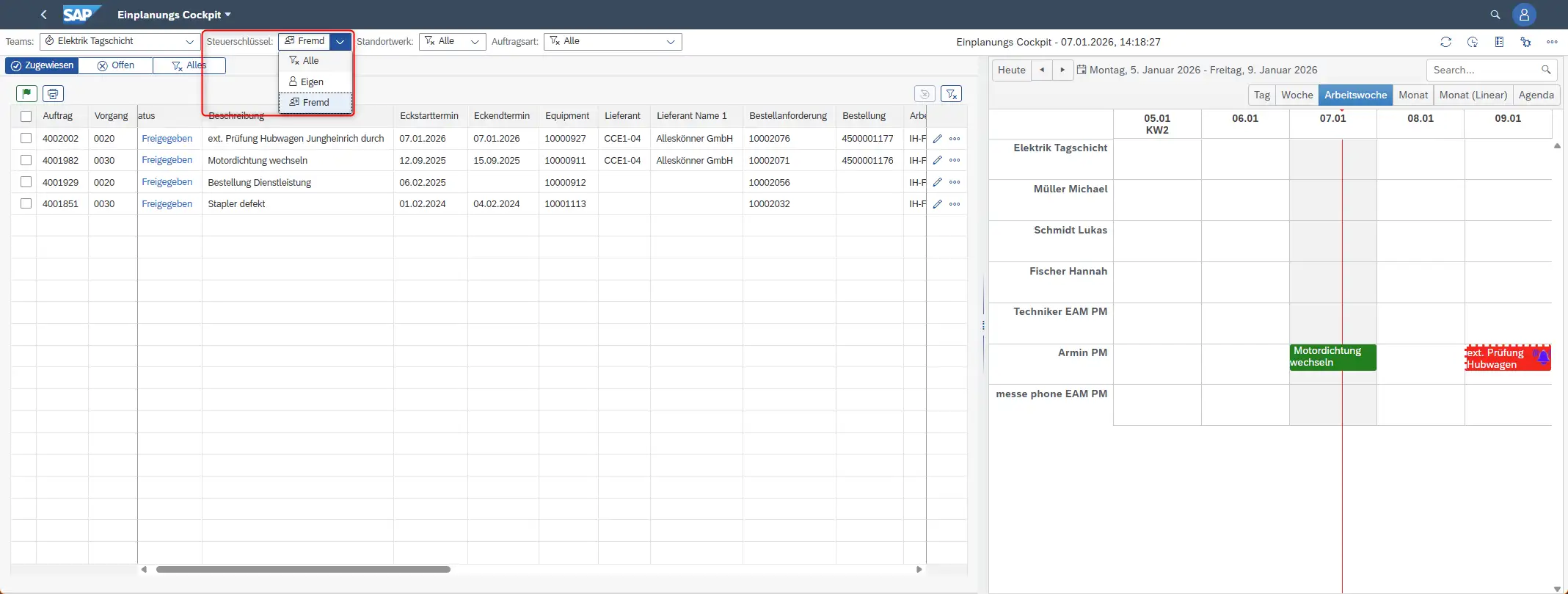The height and width of the screenshot is (594, 1568).
Task: Click the clear filter icon above table
Action: [951, 94]
